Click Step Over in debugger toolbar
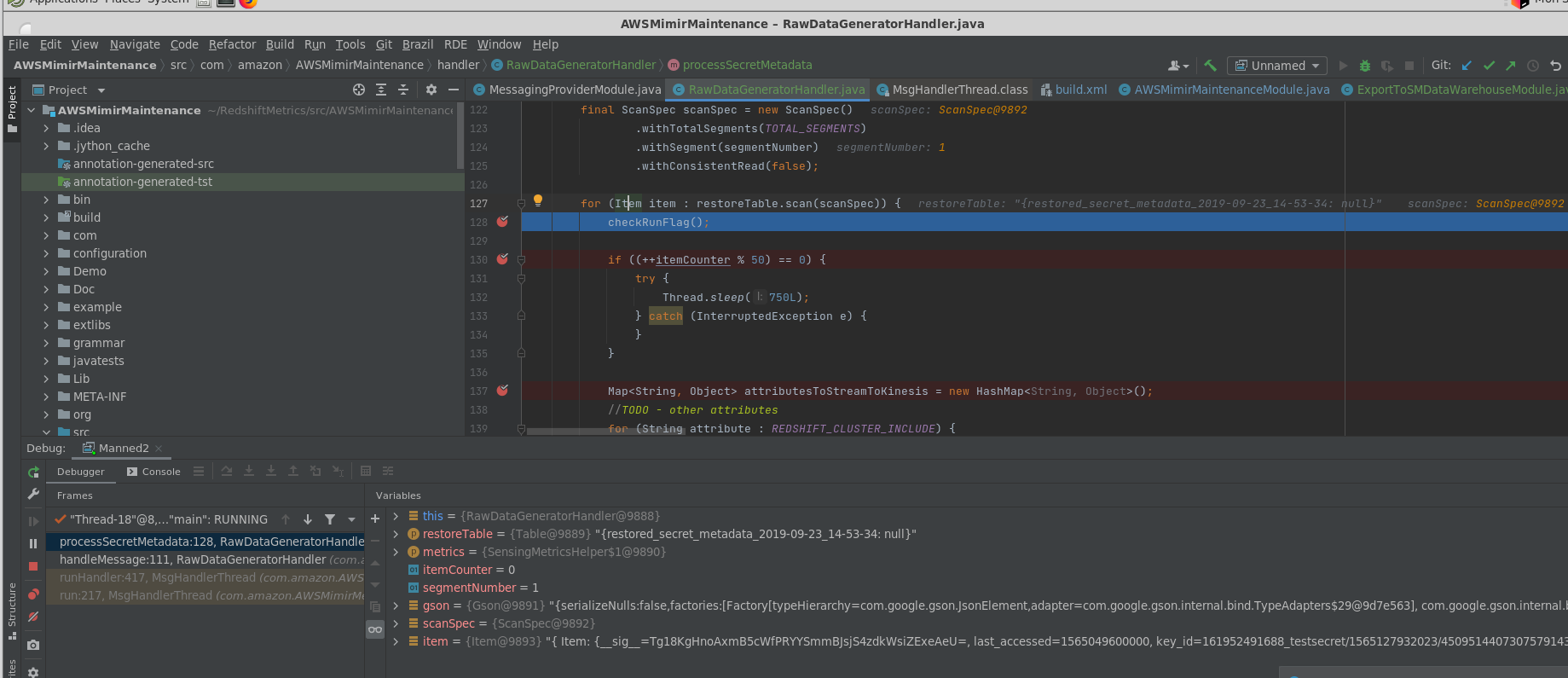Screen dimensions: 1568x678 [227, 471]
